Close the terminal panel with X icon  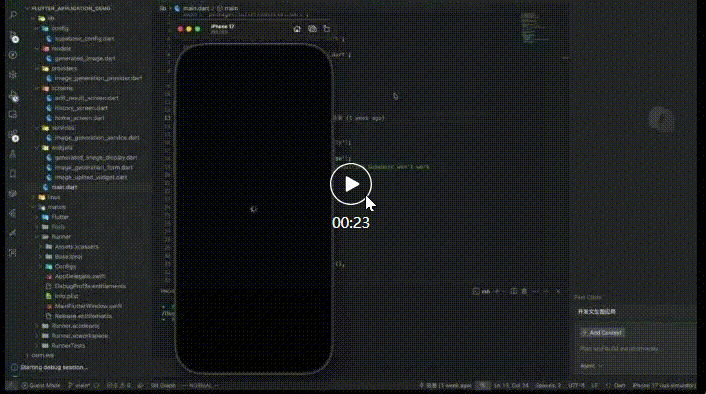point(558,292)
